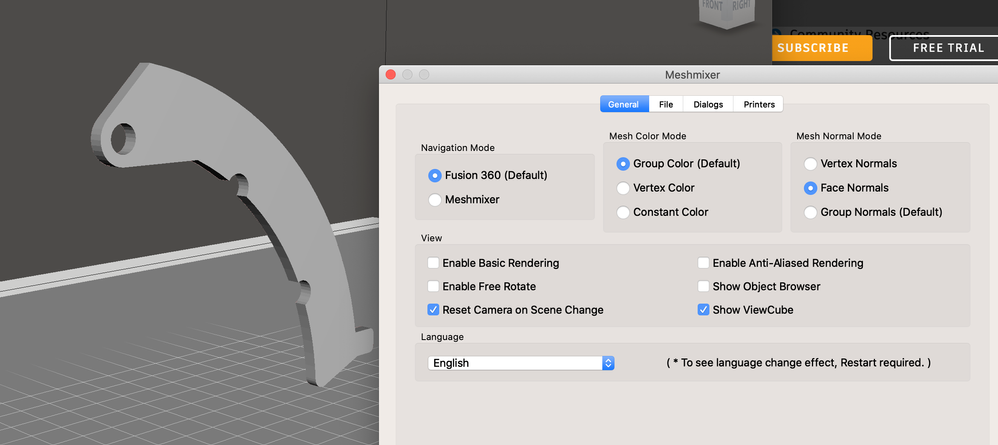
Task: Uncheck Reset Camera on Scene Change
Action: pos(433,310)
